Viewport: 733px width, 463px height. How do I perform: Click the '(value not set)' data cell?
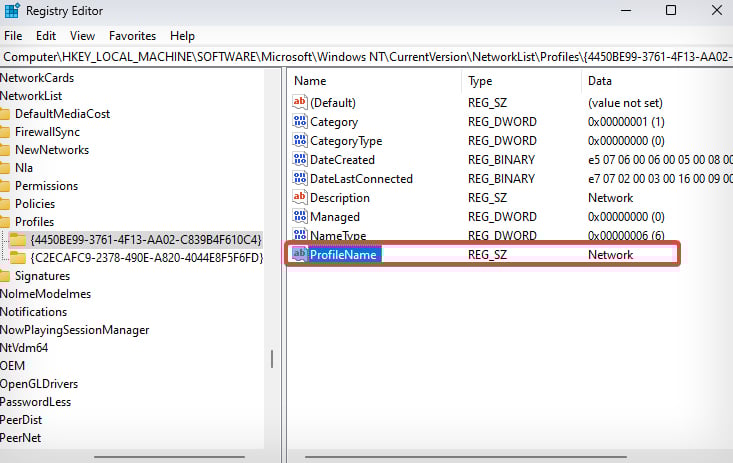pyautogui.click(x=625, y=103)
